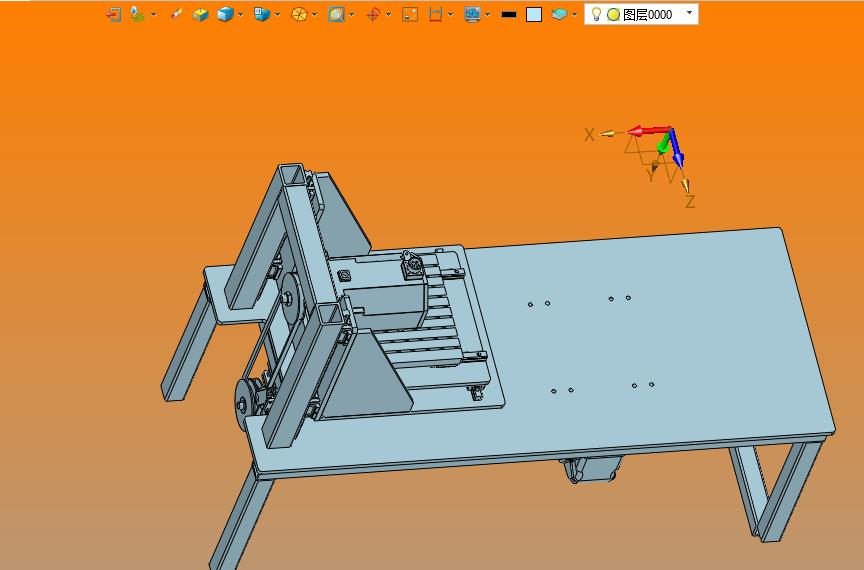Click the yellow circle layer color
The width and height of the screenshot is (864, 570).
[x=613, y=15]
